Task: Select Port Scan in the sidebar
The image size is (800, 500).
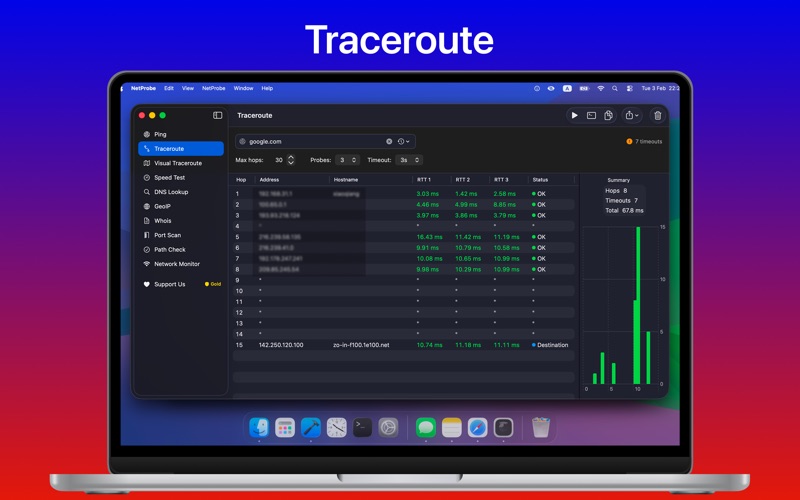Action: click(181, 235)
